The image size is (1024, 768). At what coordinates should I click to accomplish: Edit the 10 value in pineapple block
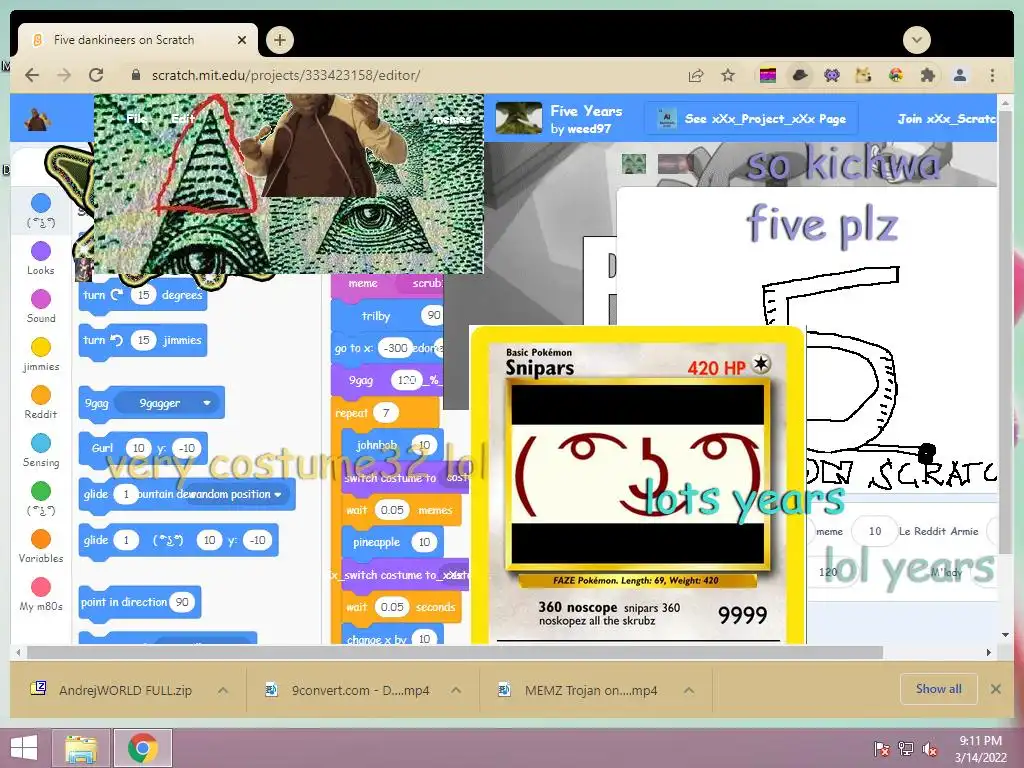[424, 542]
